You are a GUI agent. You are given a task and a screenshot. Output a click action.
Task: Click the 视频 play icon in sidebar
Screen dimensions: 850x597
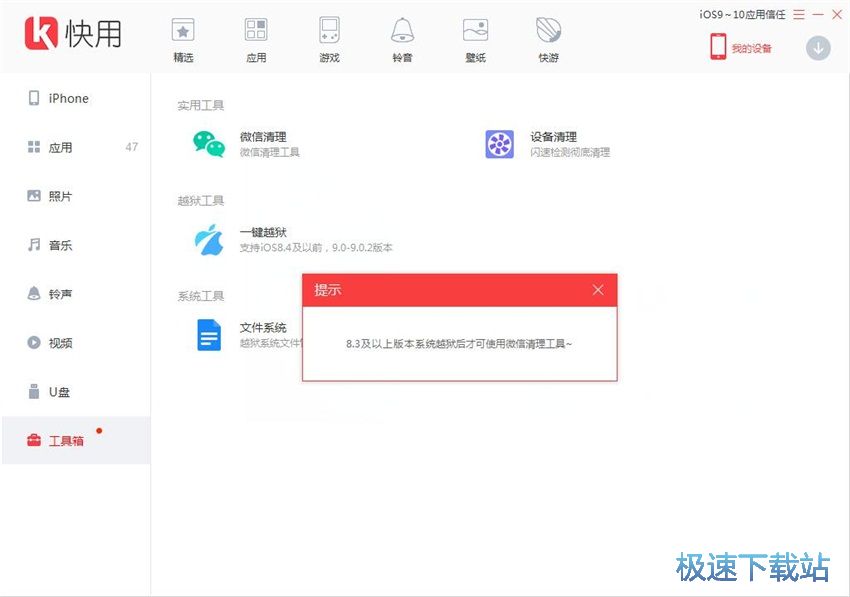[34, 342]
